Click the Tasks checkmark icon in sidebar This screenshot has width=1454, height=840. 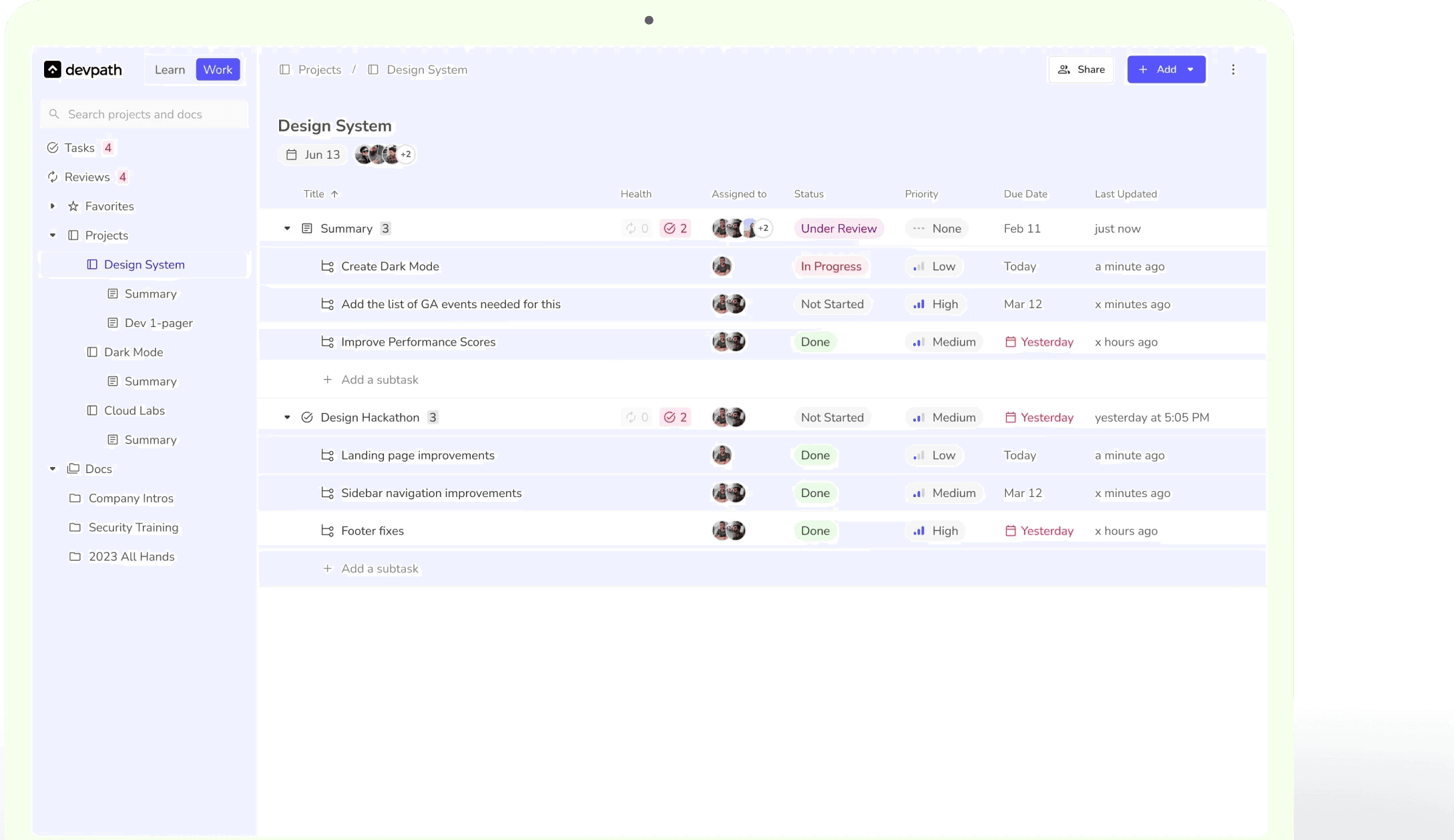point(53,147)
